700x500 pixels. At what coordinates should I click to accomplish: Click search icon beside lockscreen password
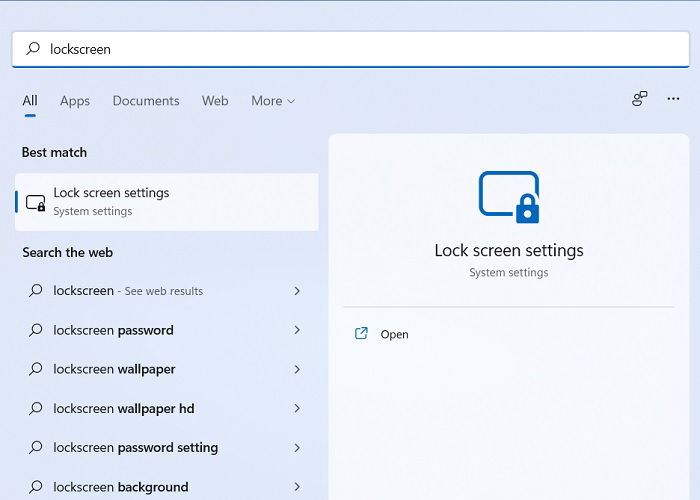pyautogui.click(x=36, y=330)
